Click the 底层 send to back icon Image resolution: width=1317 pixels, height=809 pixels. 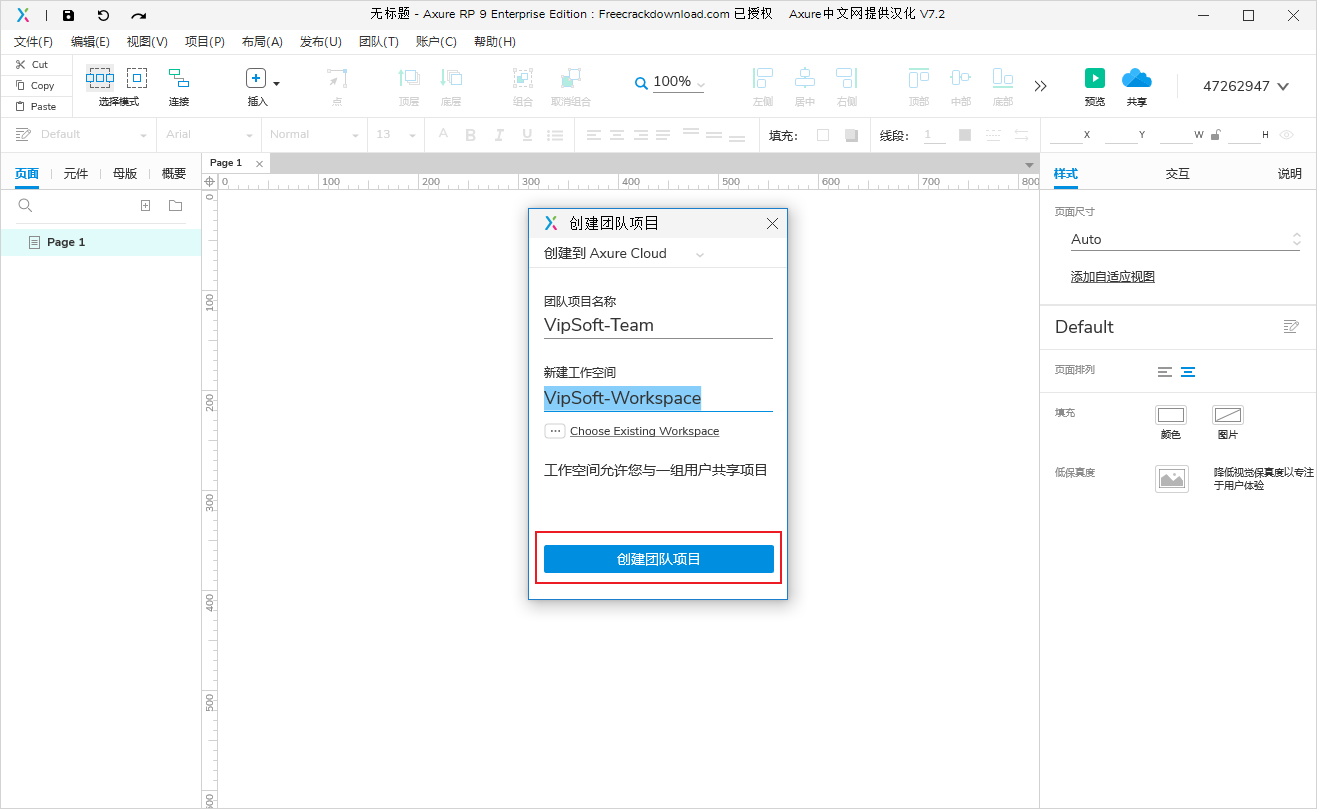click(x=451, y=78)
